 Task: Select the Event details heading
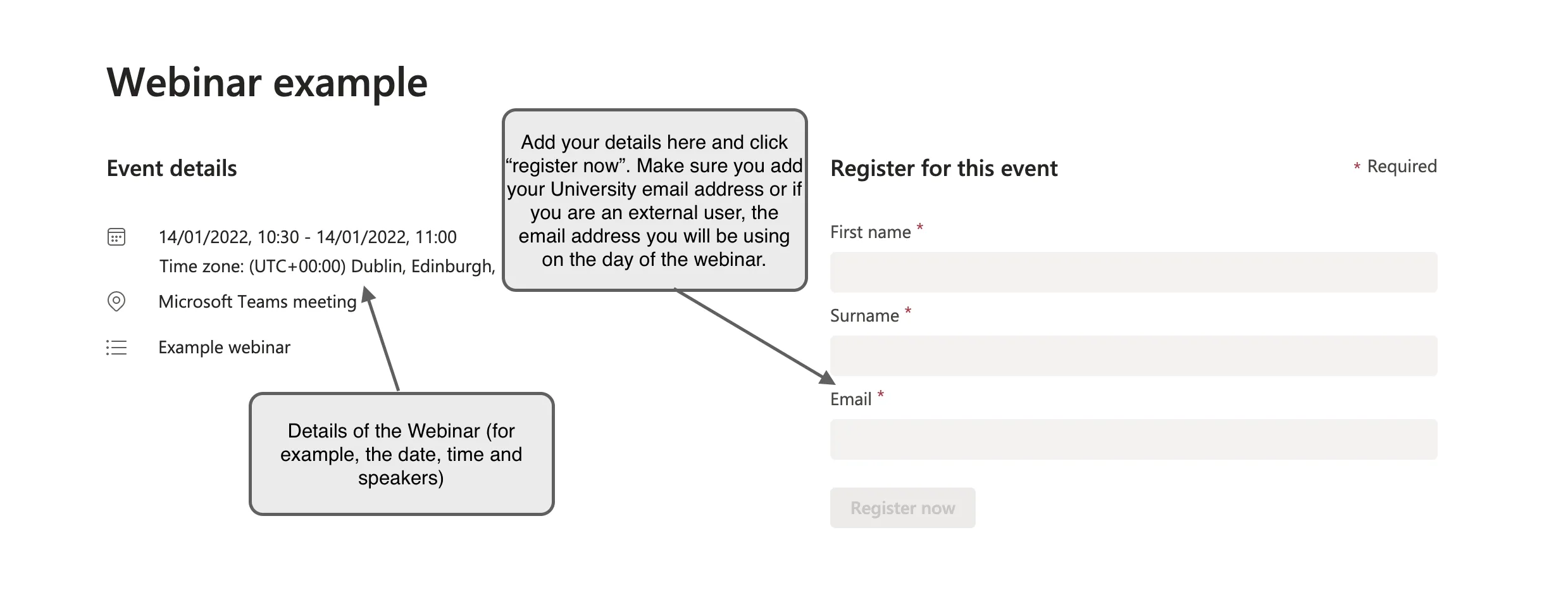pyautogui.click(x=171, y=168)
